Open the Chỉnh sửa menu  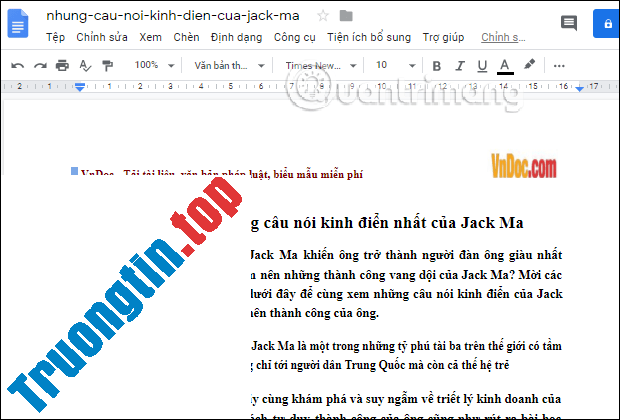click(102, 37)
